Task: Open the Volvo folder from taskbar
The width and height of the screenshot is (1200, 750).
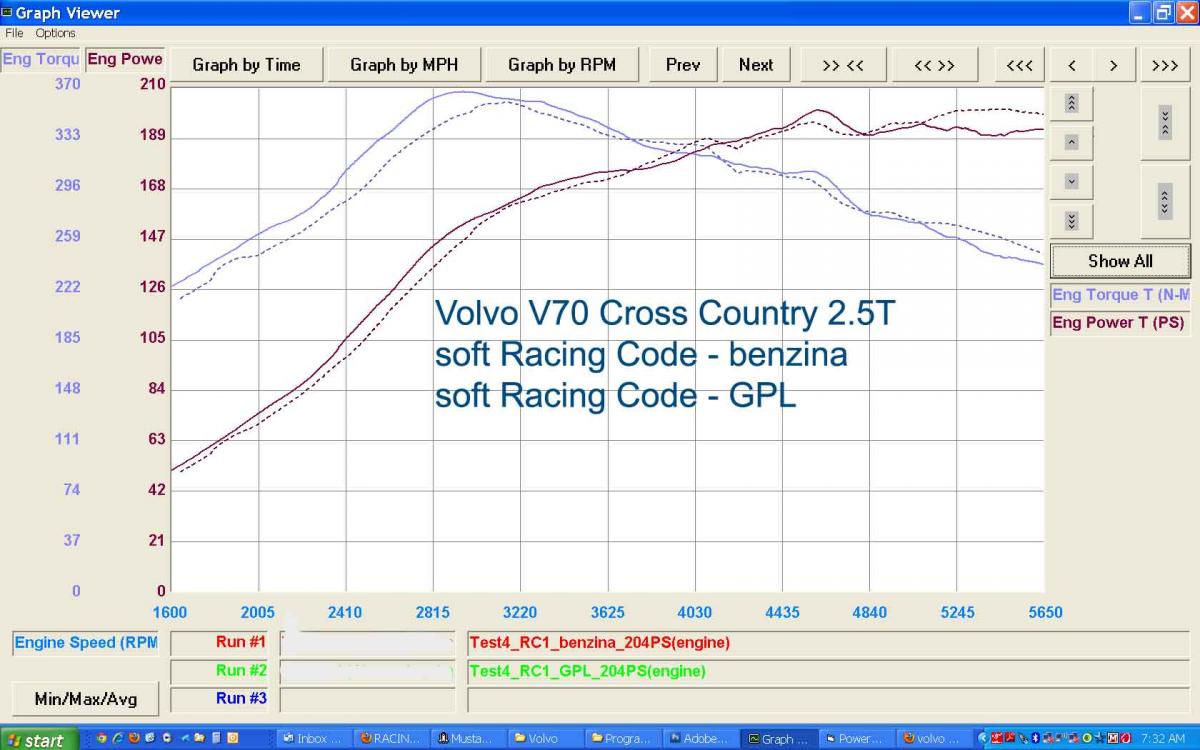Action: tap(545, 739)
